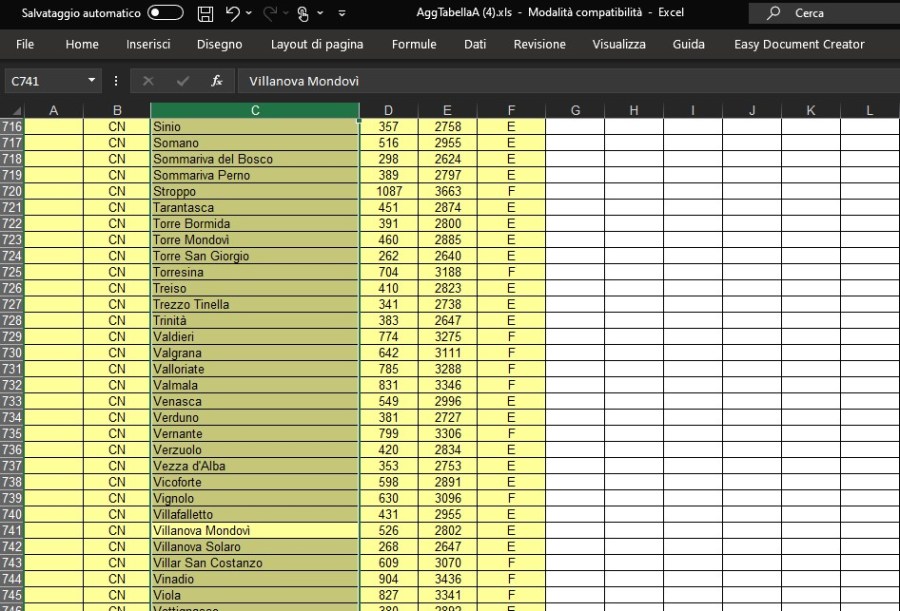900x611 pixels.
Task: Click the Select All corner triangle
Action: tap(12, 110)
